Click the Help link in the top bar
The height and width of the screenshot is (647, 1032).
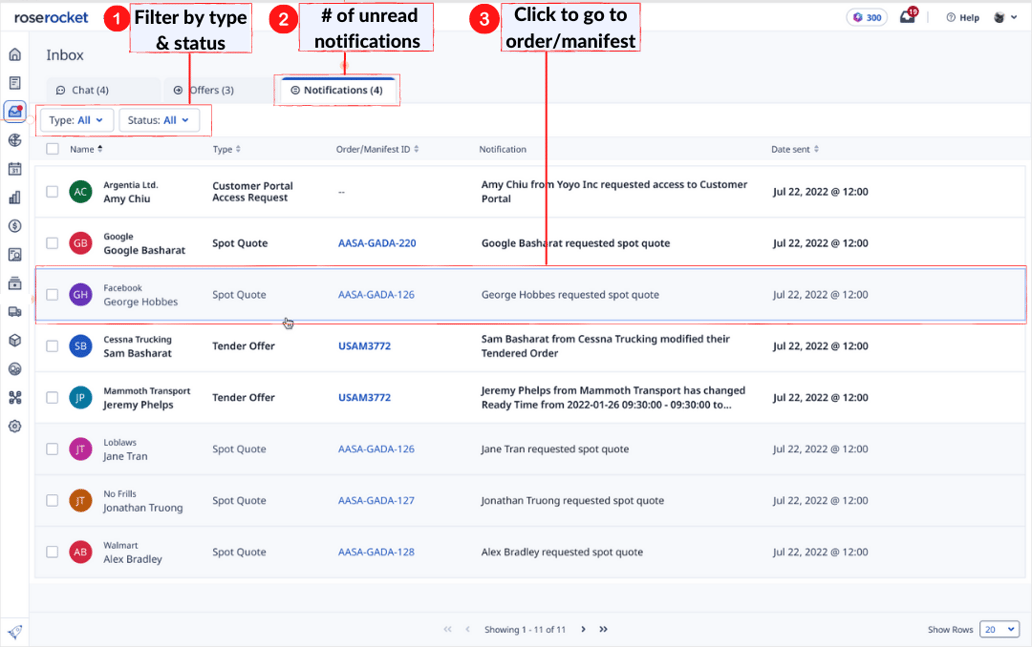point(966,16)
